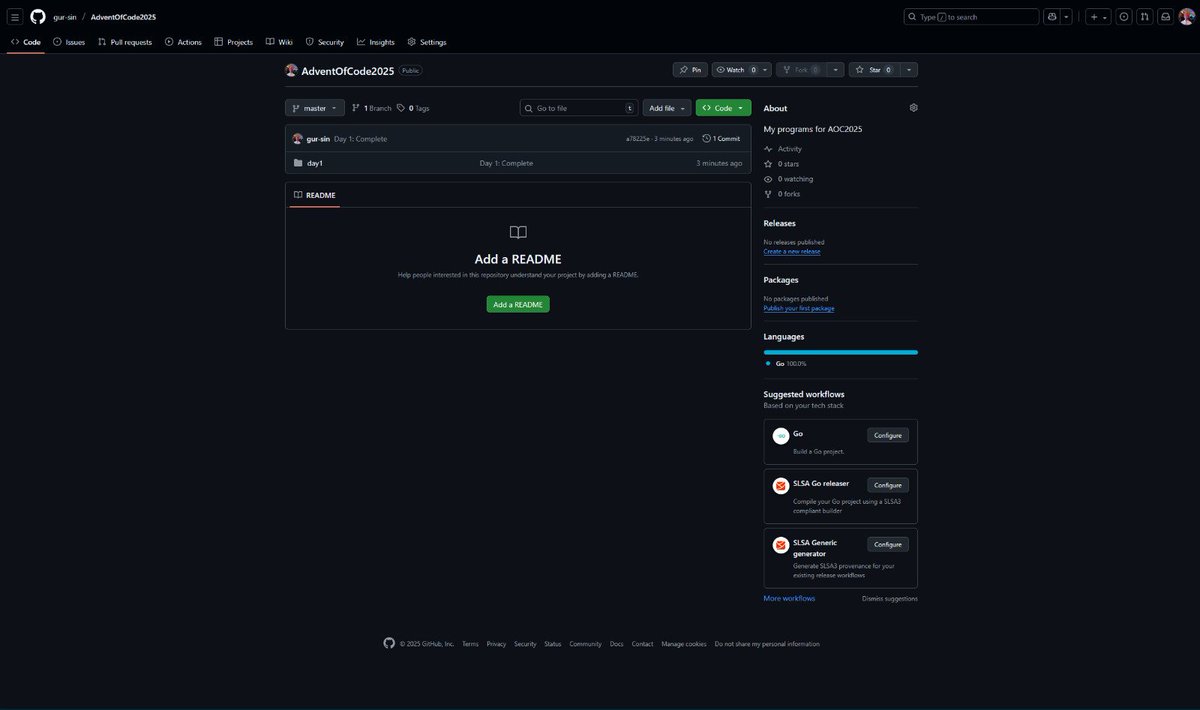Click Publish your first package link
Viewport: 1200px width, 710px height.
799,308
